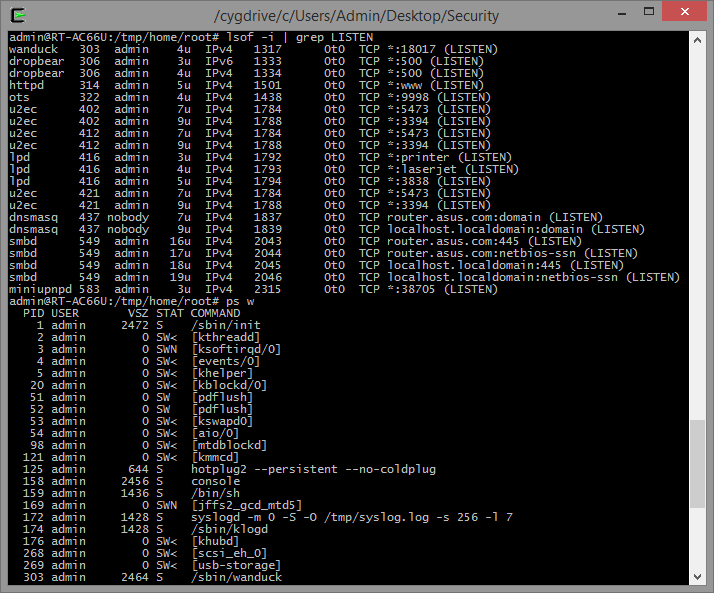Click smbd router.asus.com:445 line

(x=295, y=241)
